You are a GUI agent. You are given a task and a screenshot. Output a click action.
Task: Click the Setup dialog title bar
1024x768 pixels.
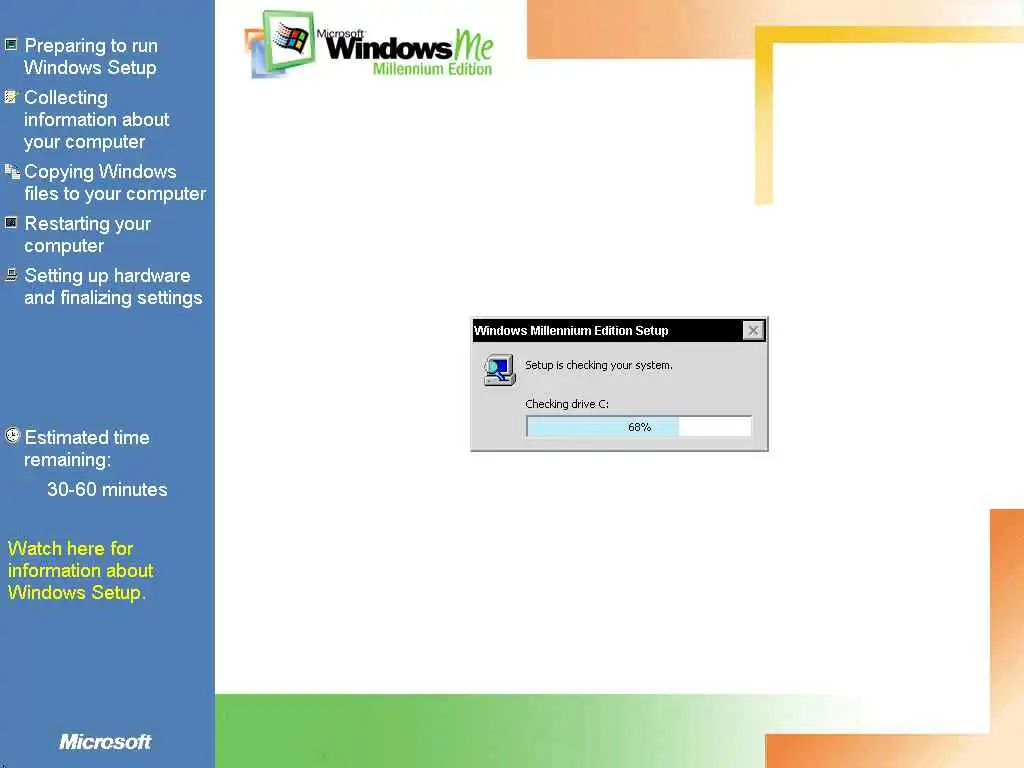coord(618,330)
